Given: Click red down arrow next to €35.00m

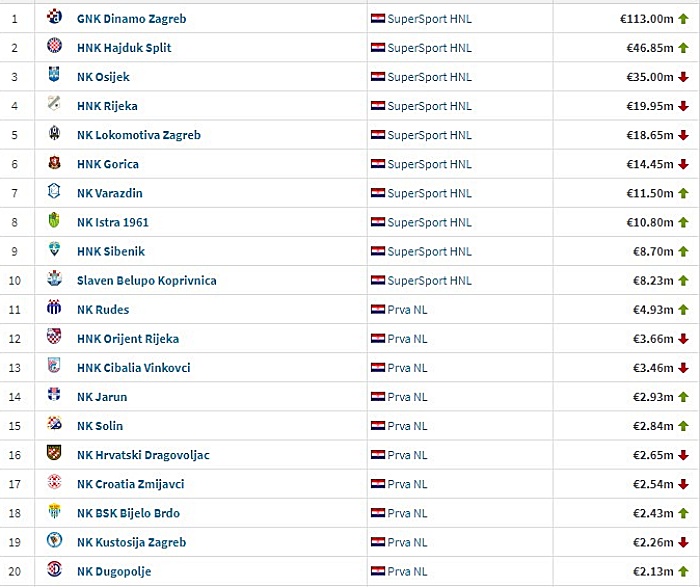Looking at the screenshot, I should (x=683, y=77).
